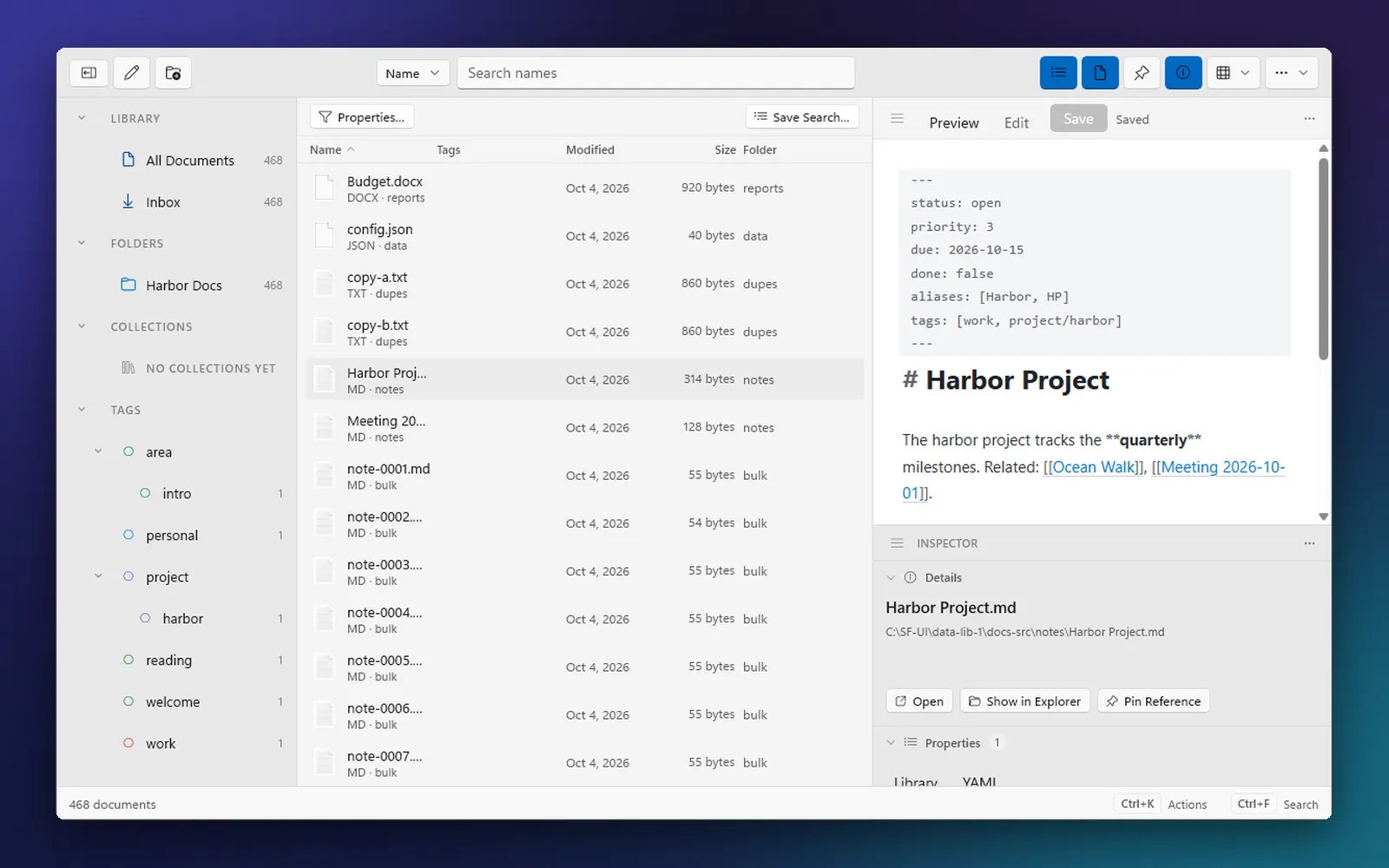Toggle the pin icon in toolbar

click(x=1142, y=73)
